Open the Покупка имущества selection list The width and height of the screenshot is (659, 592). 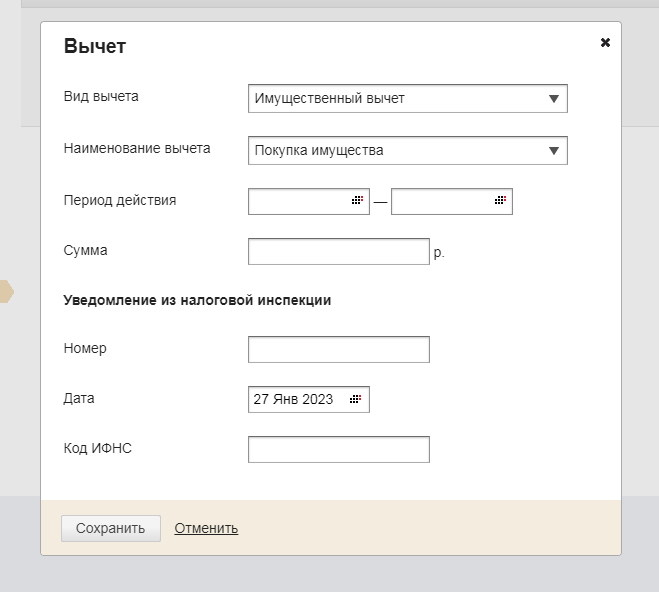point(400,151)
